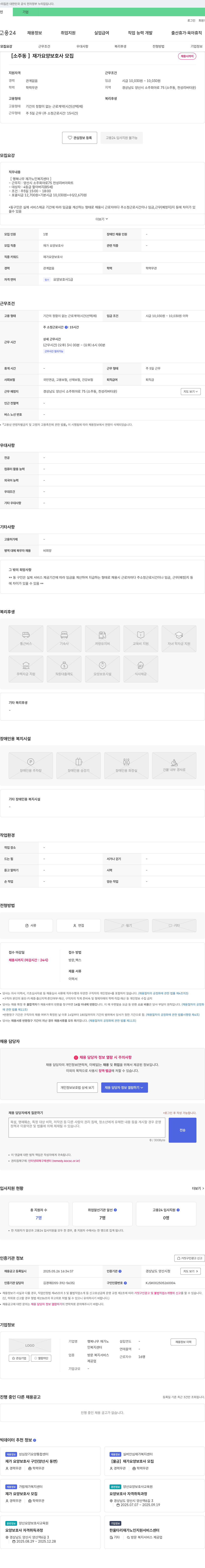This screenshot has width=205, height=1568.
Task: Open the 실업급여 main menu
Action: coord(102,33)
